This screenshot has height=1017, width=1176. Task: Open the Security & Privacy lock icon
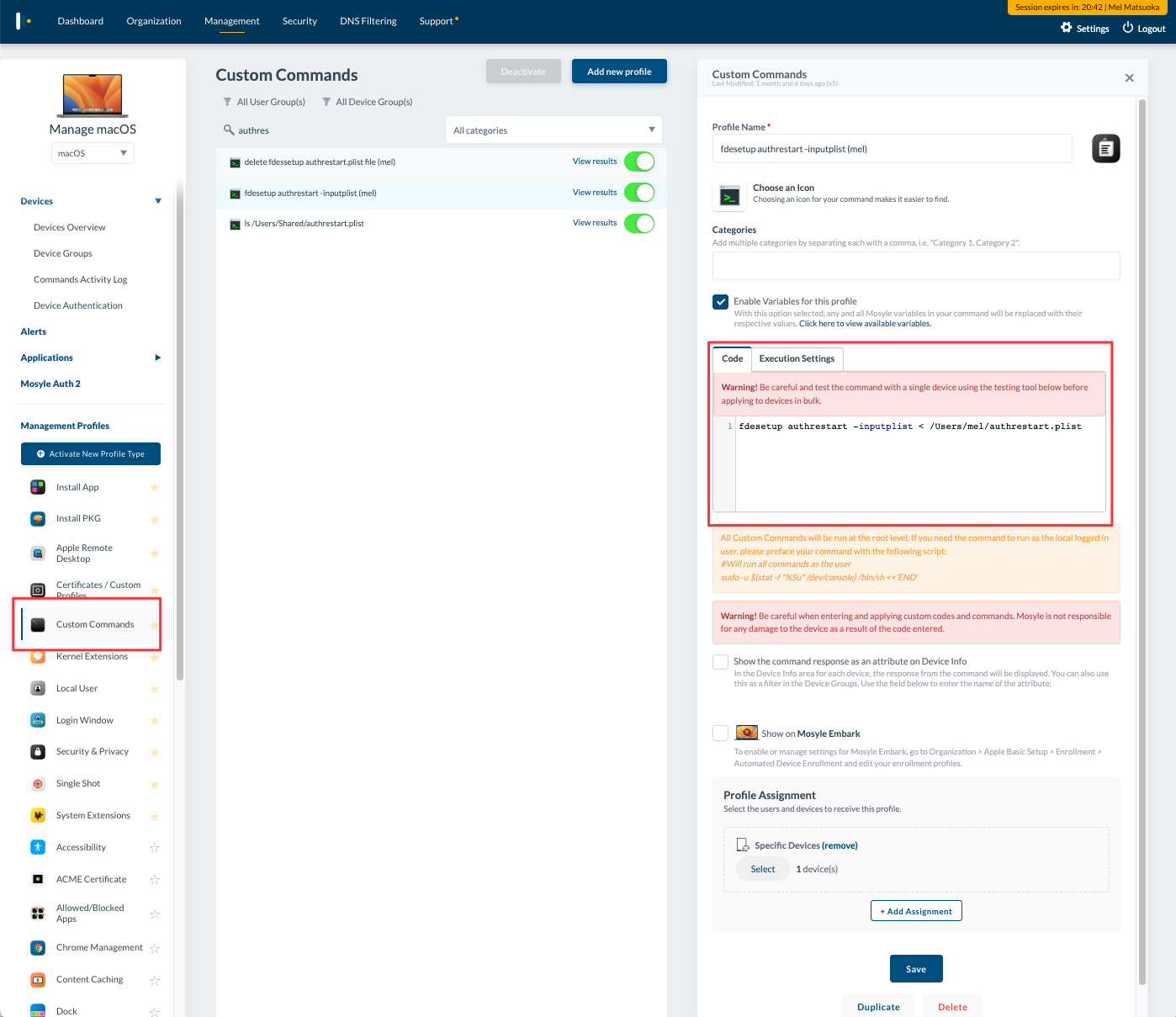click(38, 751)
